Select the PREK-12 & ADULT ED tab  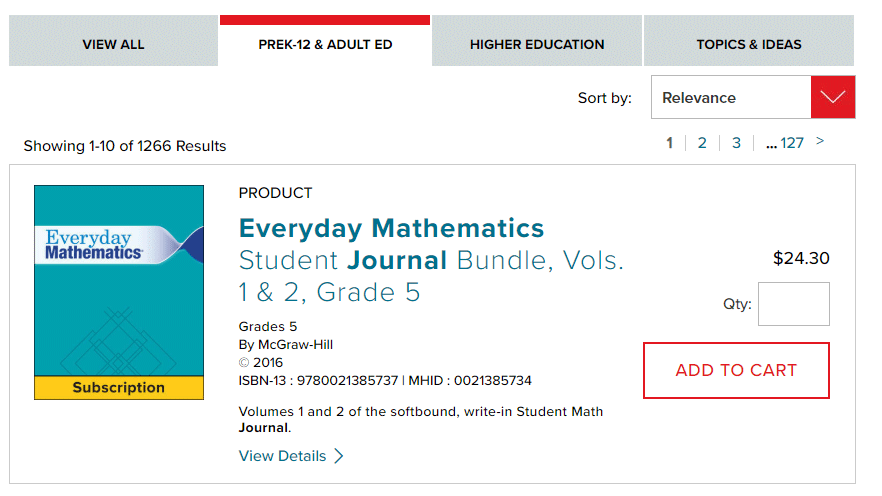point(325,44)
